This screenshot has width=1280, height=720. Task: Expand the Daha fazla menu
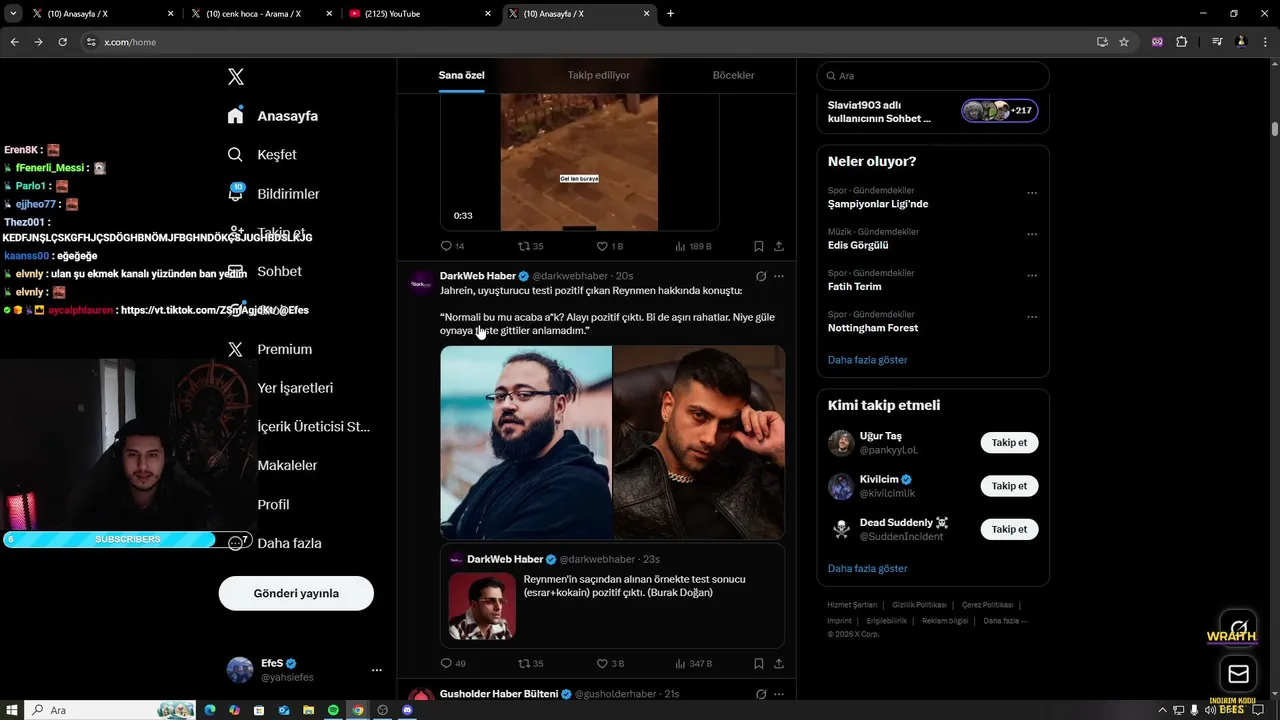[x=275, y=544]
